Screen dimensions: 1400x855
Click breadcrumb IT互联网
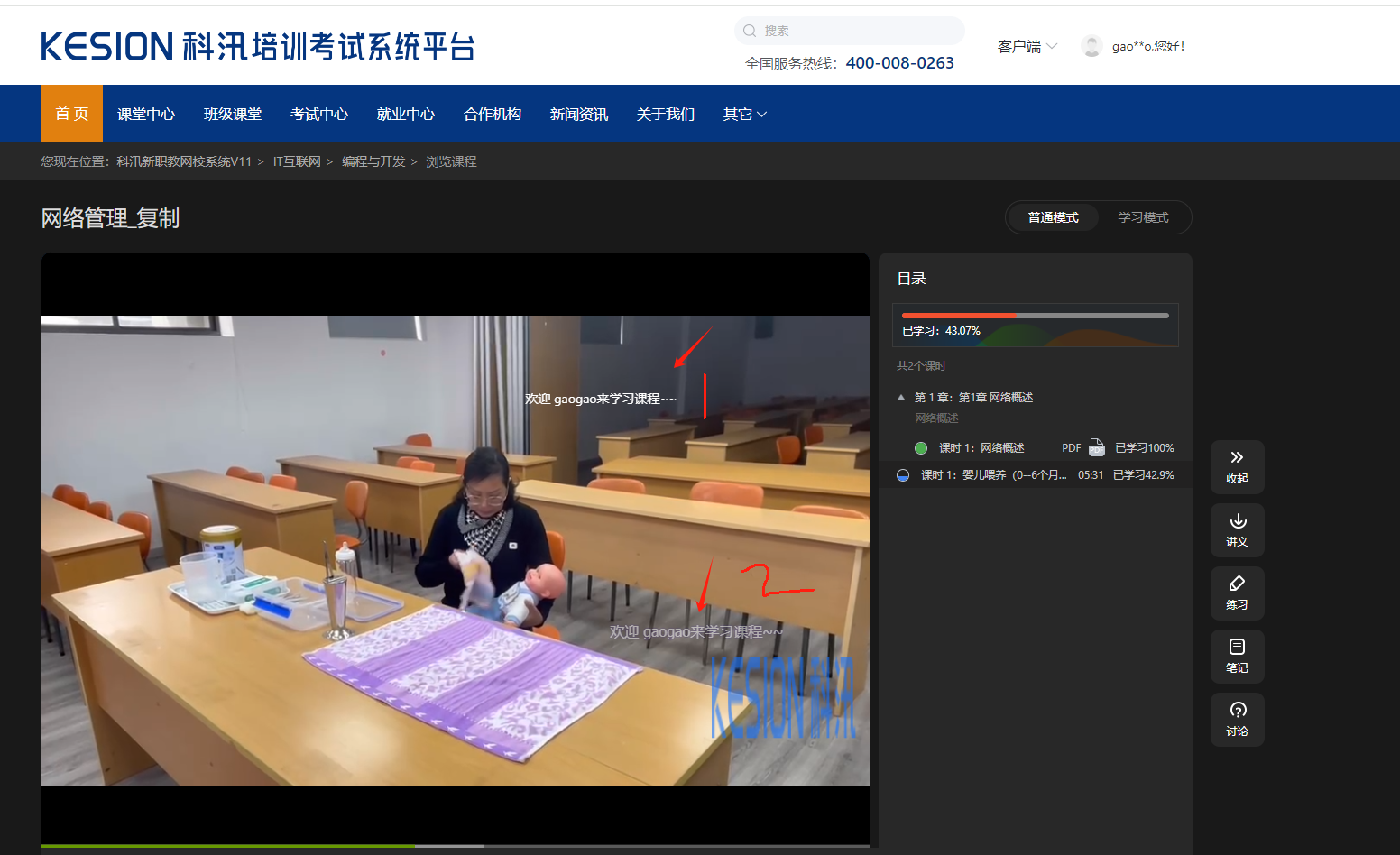297,161
